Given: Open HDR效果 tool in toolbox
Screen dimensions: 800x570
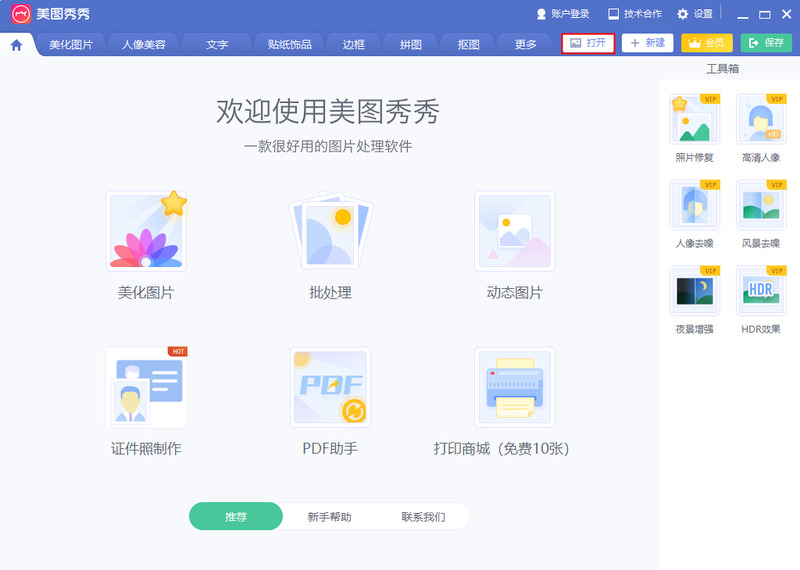Looking at the screenshot, I should point(761,291).
